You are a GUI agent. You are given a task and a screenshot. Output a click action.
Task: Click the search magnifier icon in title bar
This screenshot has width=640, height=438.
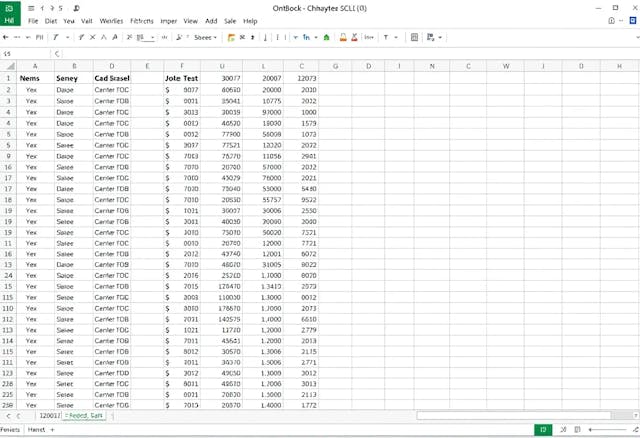tap(76, 8)
